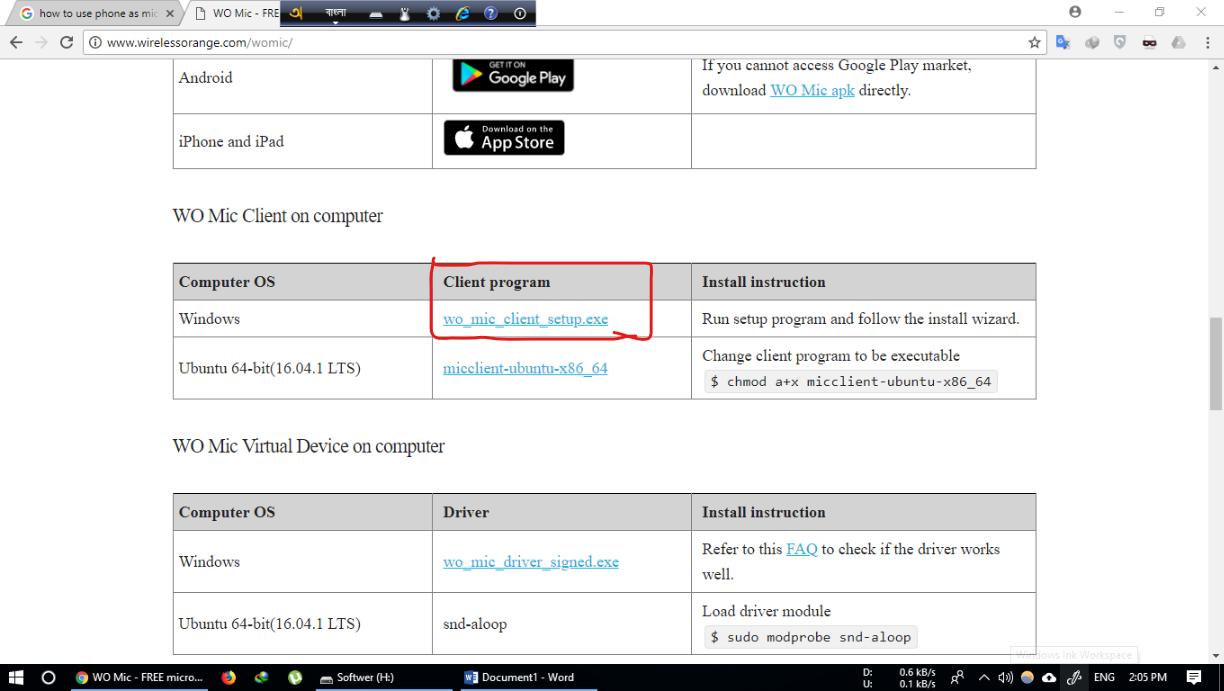The image size is (1224, 691).
Task: Open the volume speaker tray icon
Action: 1006,677
